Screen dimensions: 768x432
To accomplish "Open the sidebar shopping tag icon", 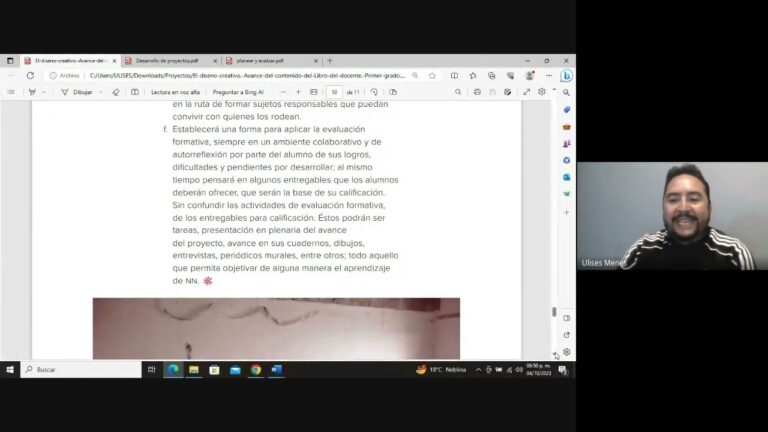I will pos(567,110).
